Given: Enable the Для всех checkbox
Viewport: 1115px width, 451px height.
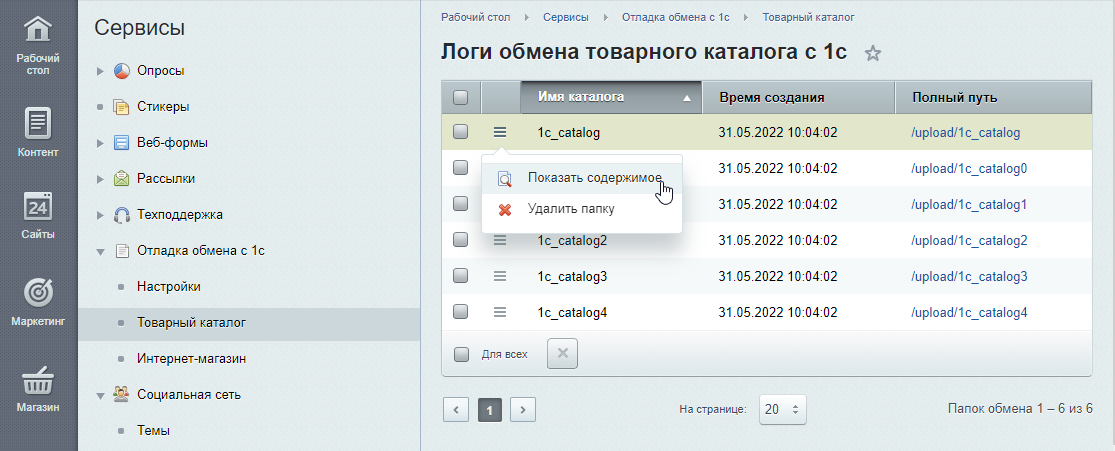Looking at the screenshot, I should [461, 353].
